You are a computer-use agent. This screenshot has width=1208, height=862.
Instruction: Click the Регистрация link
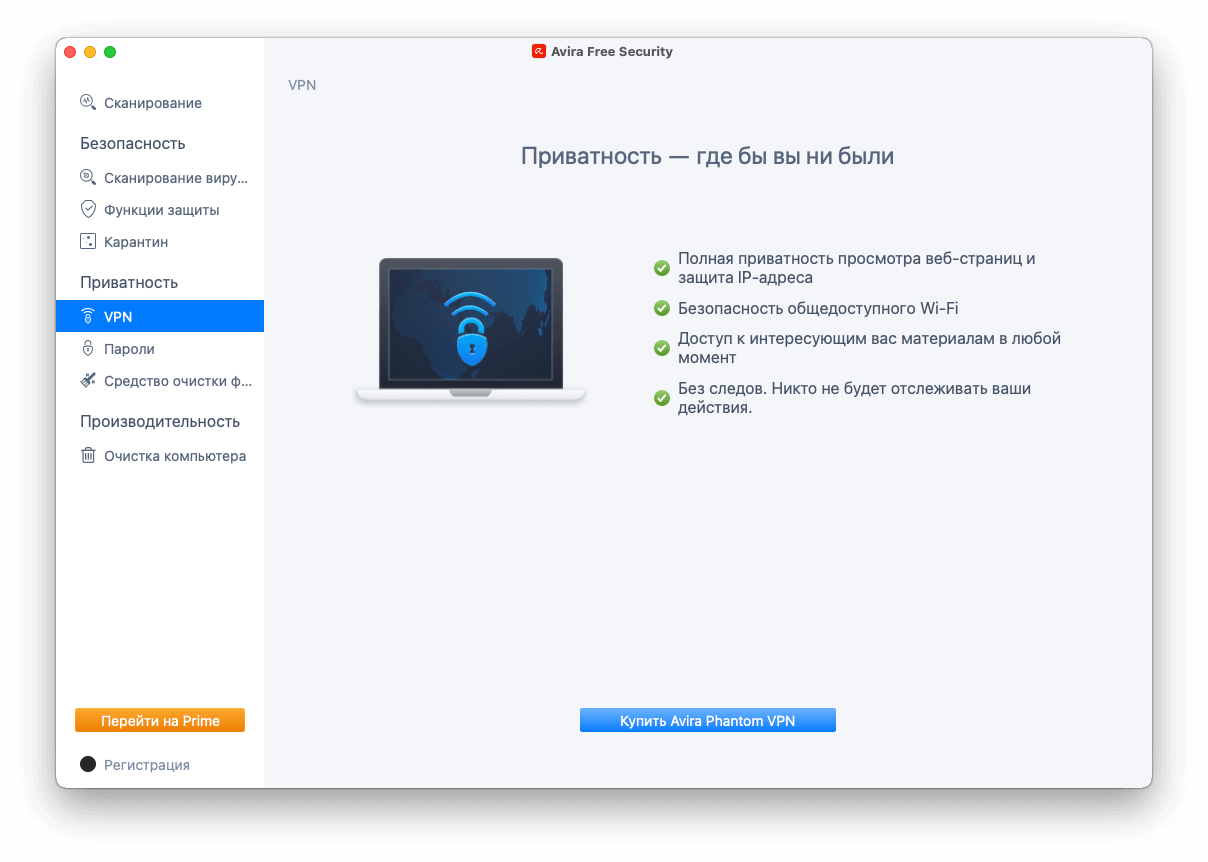coord(147,765)
